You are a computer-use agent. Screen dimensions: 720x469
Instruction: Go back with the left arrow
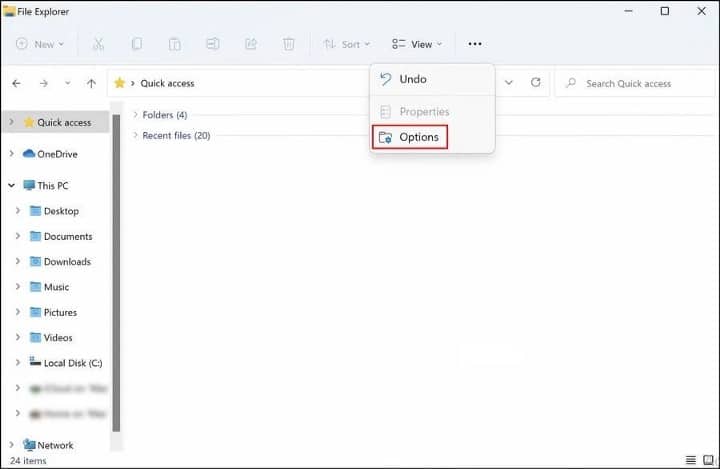(17, 83)
